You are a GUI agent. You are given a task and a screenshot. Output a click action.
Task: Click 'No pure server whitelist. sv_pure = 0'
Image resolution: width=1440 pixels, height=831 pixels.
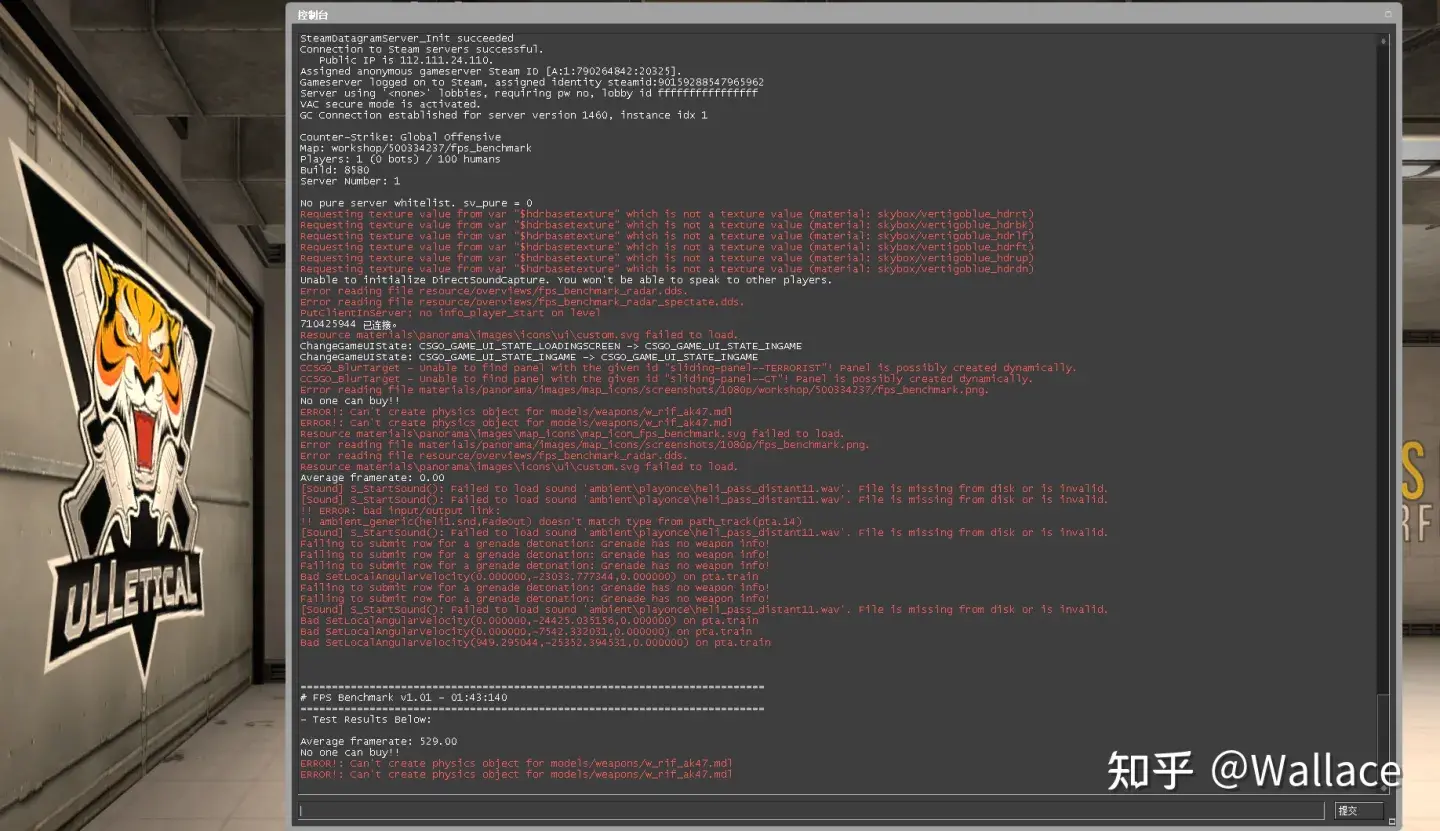[x=416, y=203]
